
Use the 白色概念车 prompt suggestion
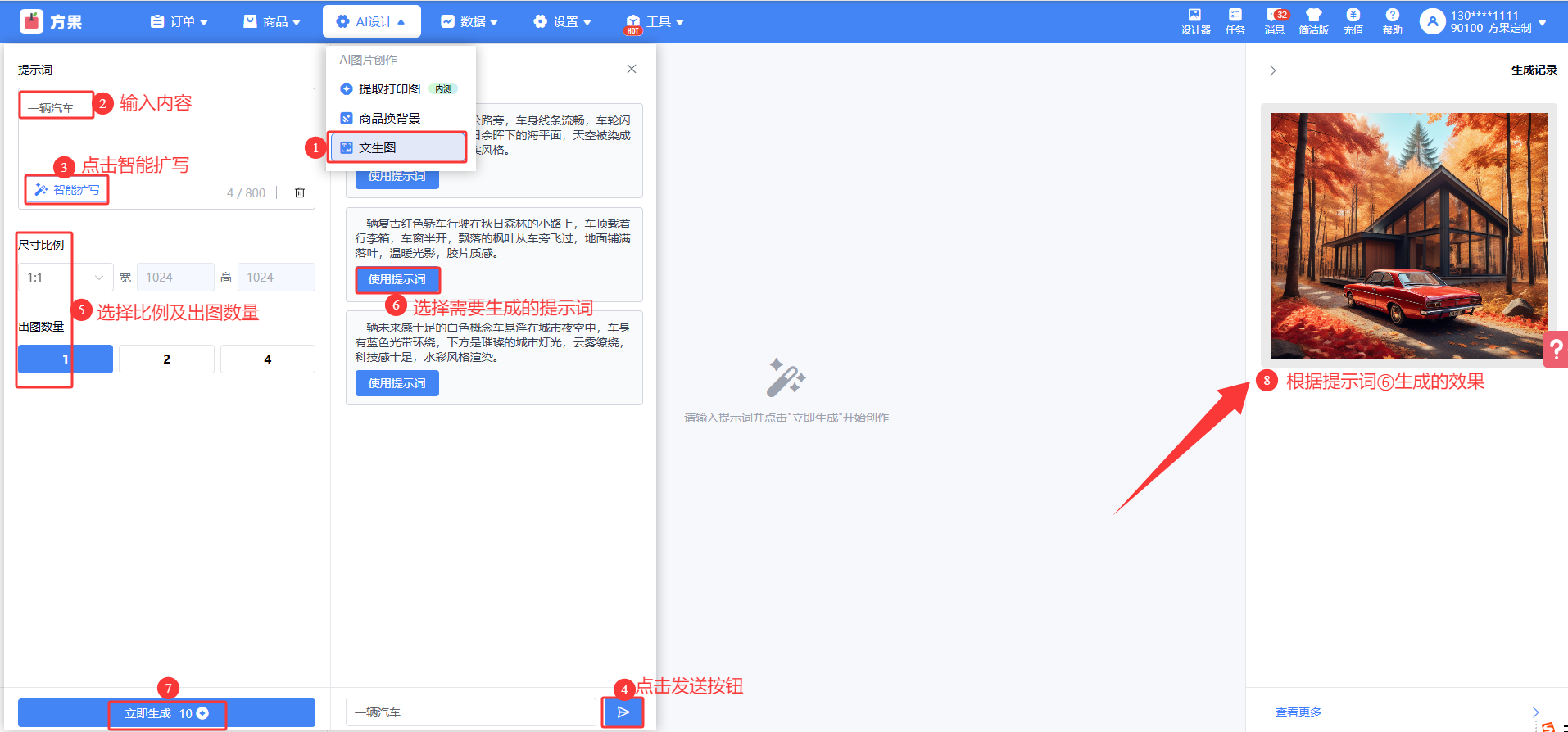tap(397, 383)
